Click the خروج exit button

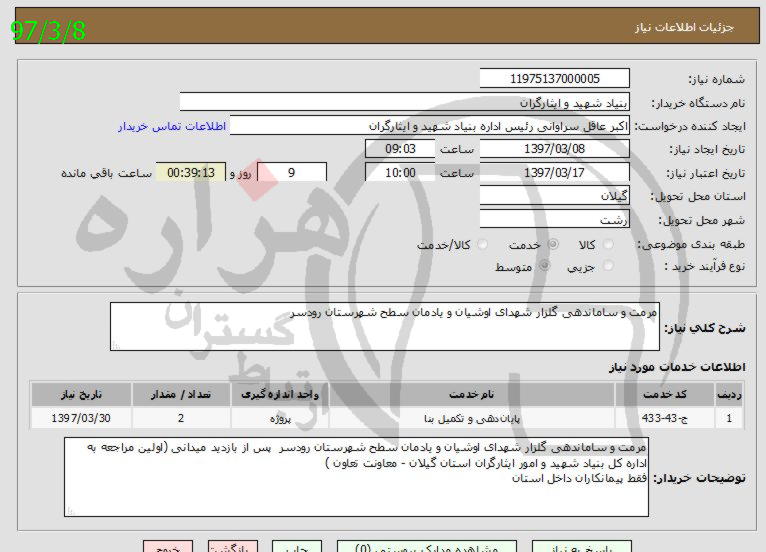(x=168, y=547)
